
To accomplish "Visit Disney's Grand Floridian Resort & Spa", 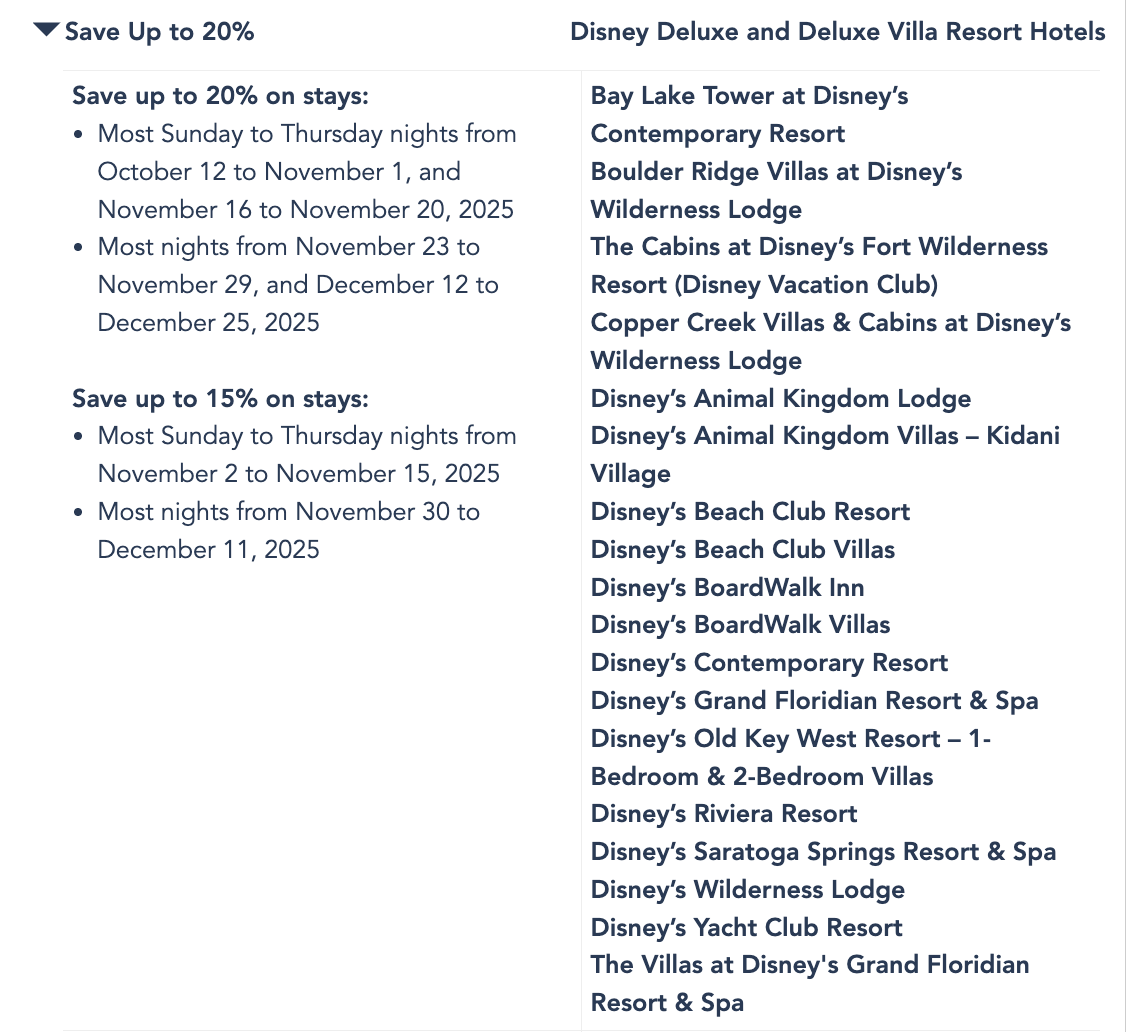I will 814,701.
